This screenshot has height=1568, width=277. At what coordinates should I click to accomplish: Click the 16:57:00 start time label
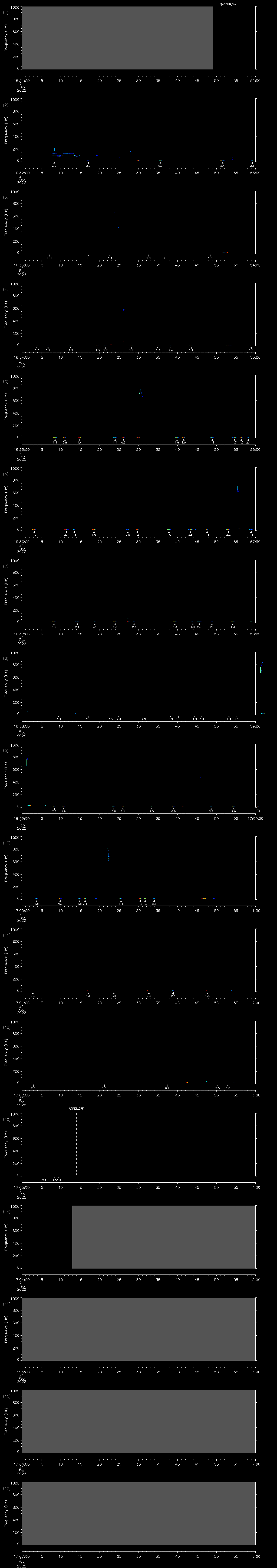pos(21,634)
